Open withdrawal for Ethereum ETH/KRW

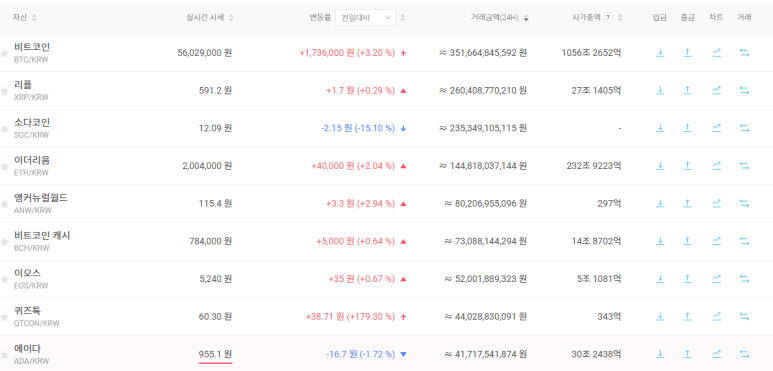point(688,166)
